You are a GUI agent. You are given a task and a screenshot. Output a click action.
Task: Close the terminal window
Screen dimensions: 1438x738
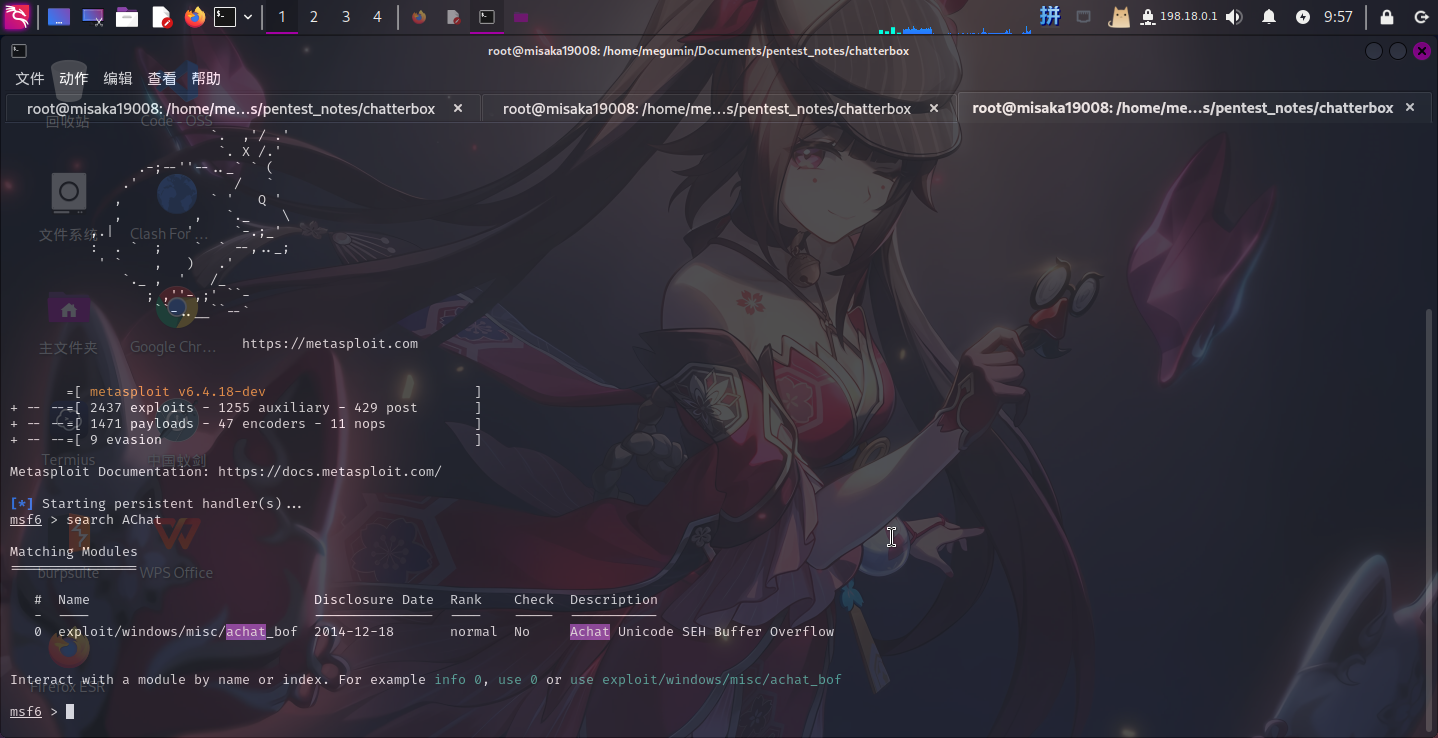coord(1422,51)
